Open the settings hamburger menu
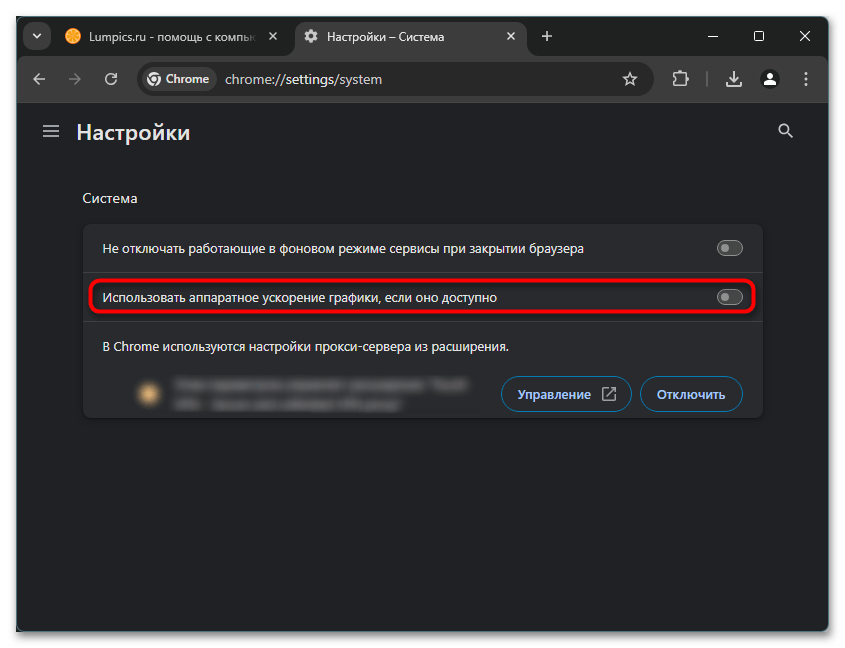This screenshot has width=845, height=648. pos(51,131)
